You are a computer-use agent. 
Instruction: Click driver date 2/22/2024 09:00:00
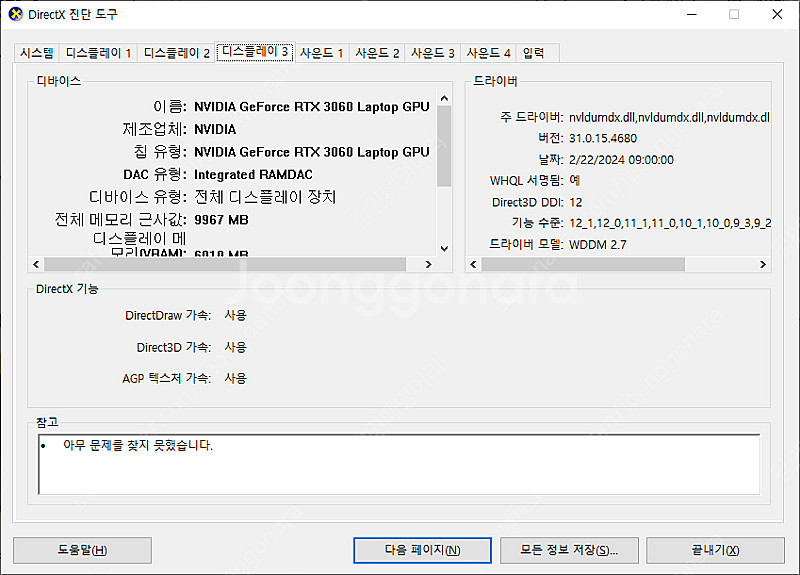pos(621,160)
